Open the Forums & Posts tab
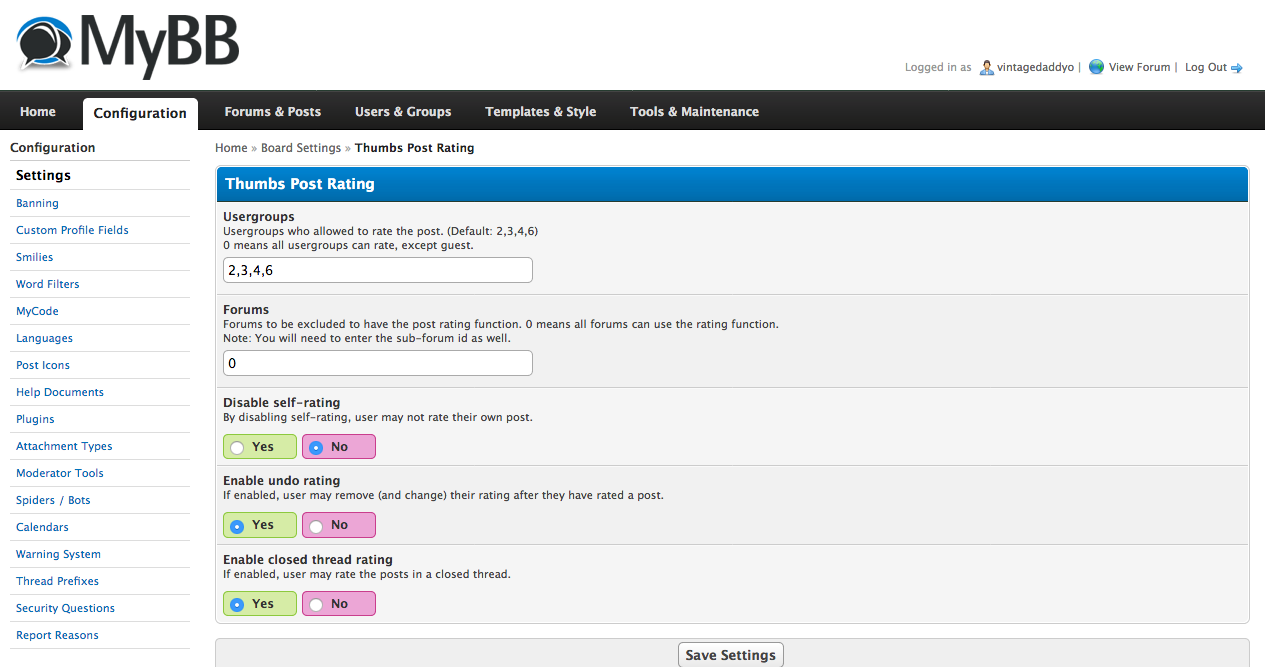 coord(272,112)
